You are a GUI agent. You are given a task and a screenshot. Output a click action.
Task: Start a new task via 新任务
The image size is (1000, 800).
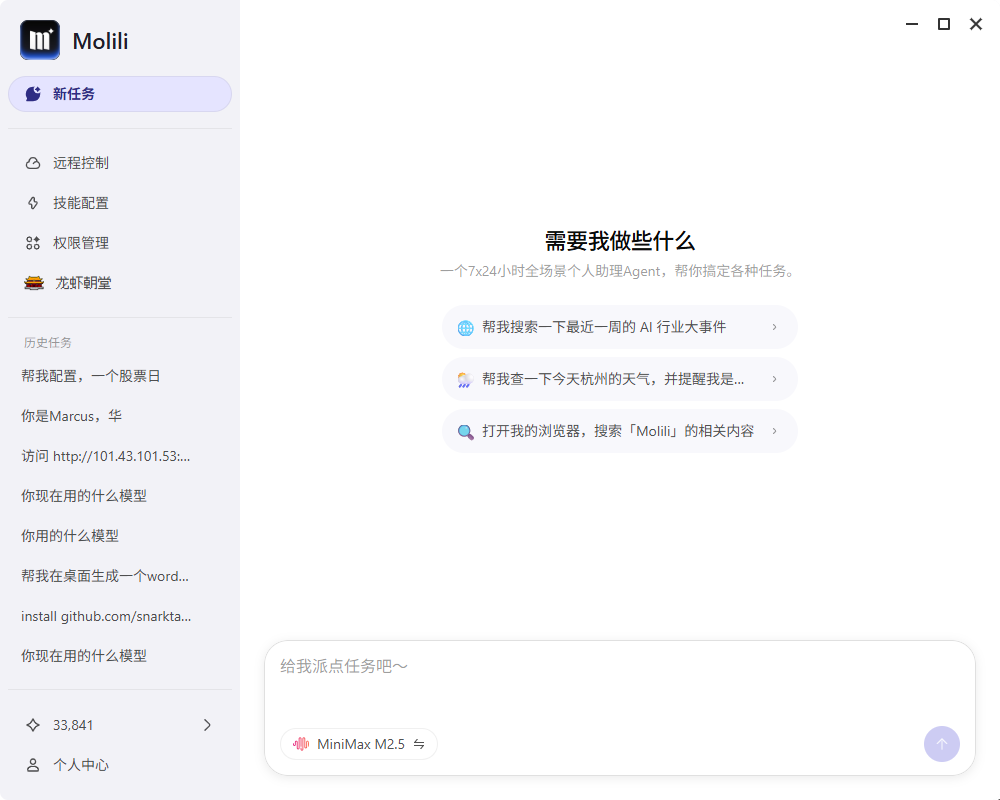(120, 94)
